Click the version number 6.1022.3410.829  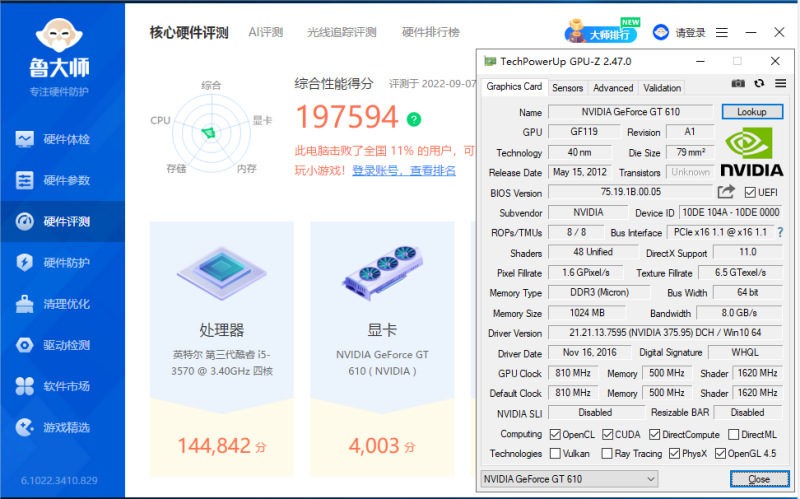pos(59,481)
